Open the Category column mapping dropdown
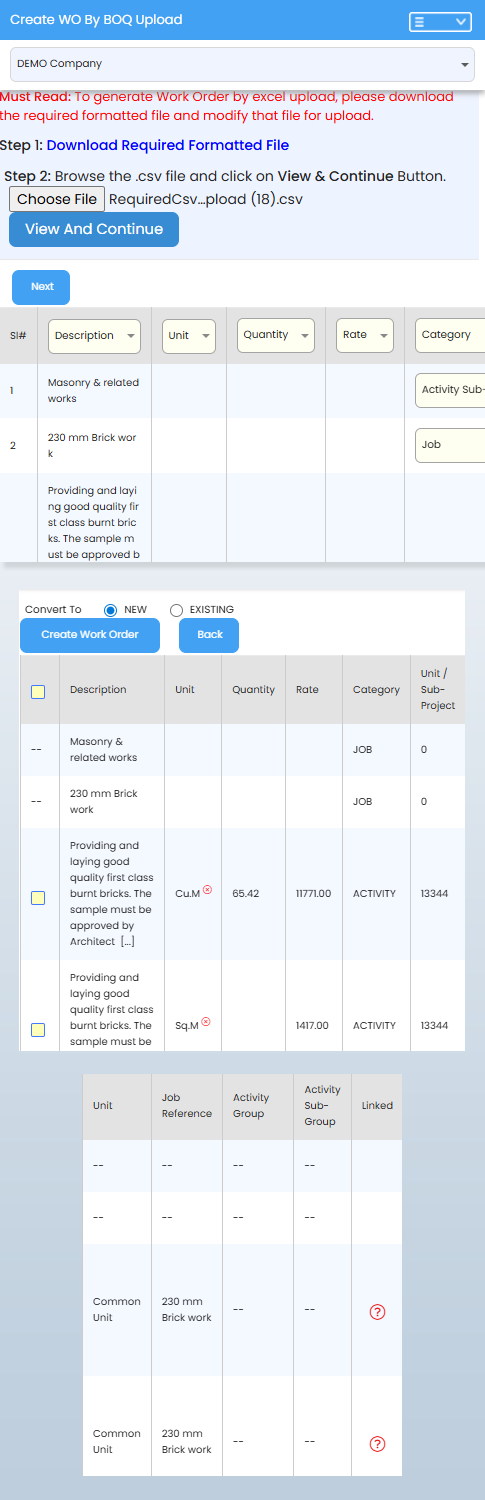The image size is (485, 1500). (x=450, y=335)
